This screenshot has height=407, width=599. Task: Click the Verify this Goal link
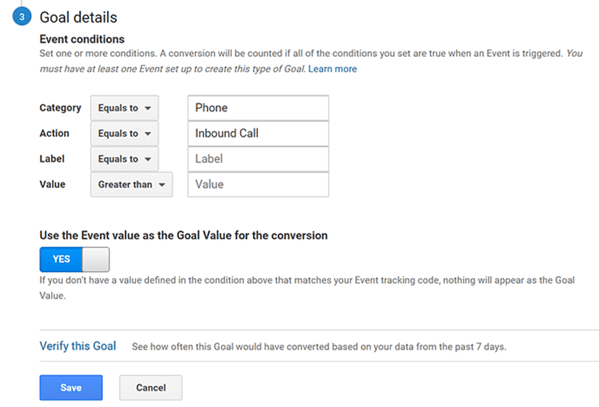(78, 346)
